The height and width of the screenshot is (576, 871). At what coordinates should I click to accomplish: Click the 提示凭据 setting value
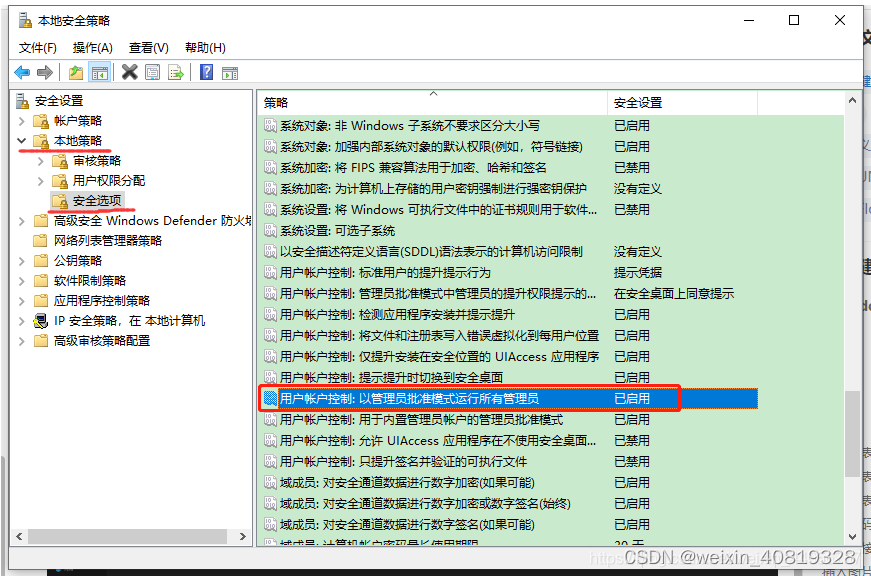click(638, 273)
